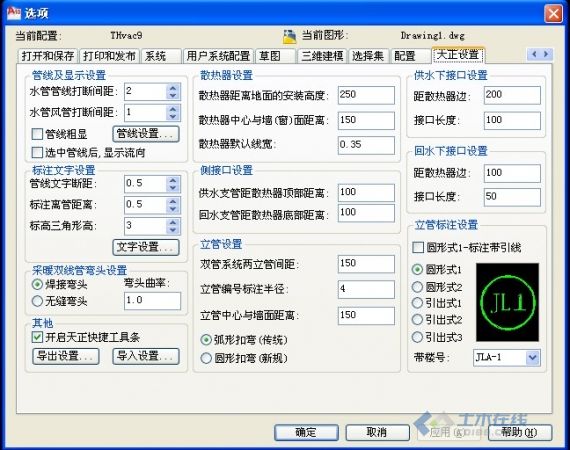
Task: Click the 散热器中心与墙(窗)面距离 field
Action: point(366,120)
